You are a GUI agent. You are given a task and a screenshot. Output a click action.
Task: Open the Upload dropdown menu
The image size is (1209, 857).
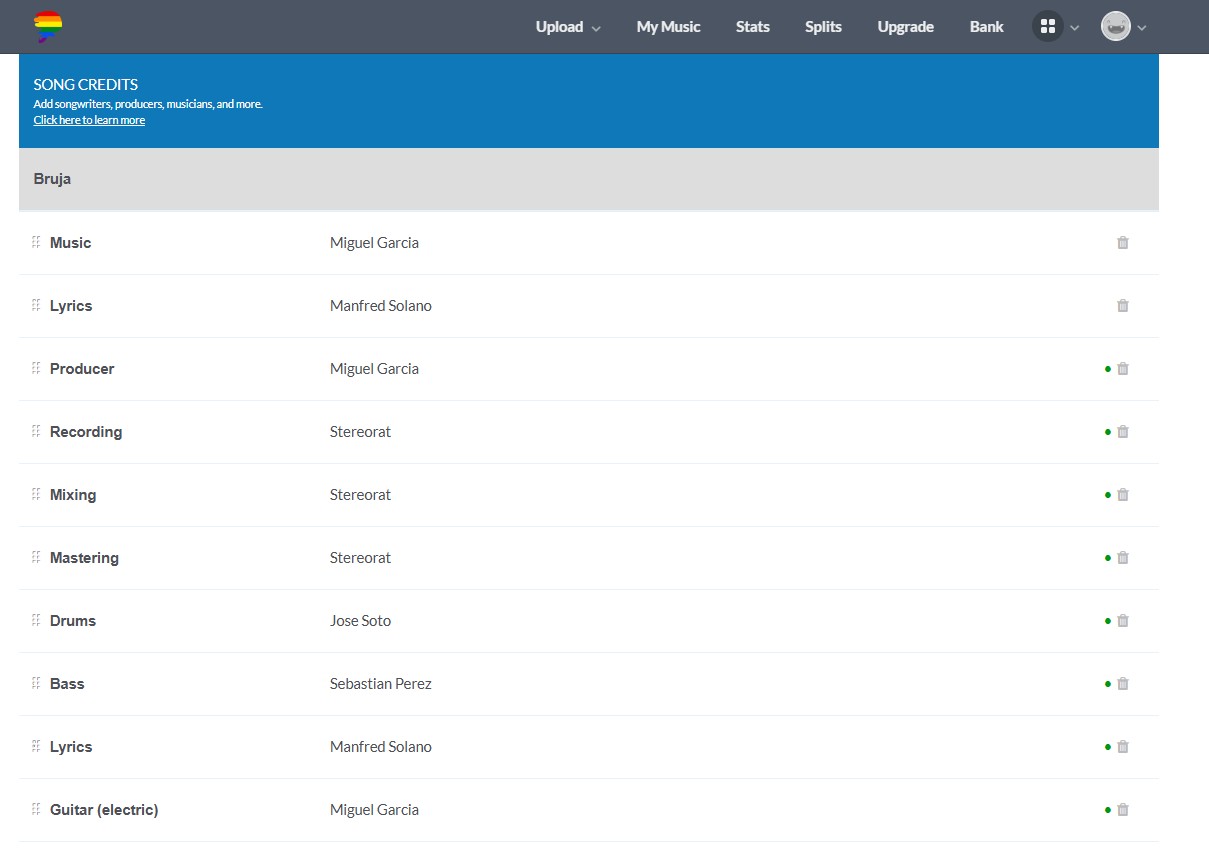pos(568,27)
